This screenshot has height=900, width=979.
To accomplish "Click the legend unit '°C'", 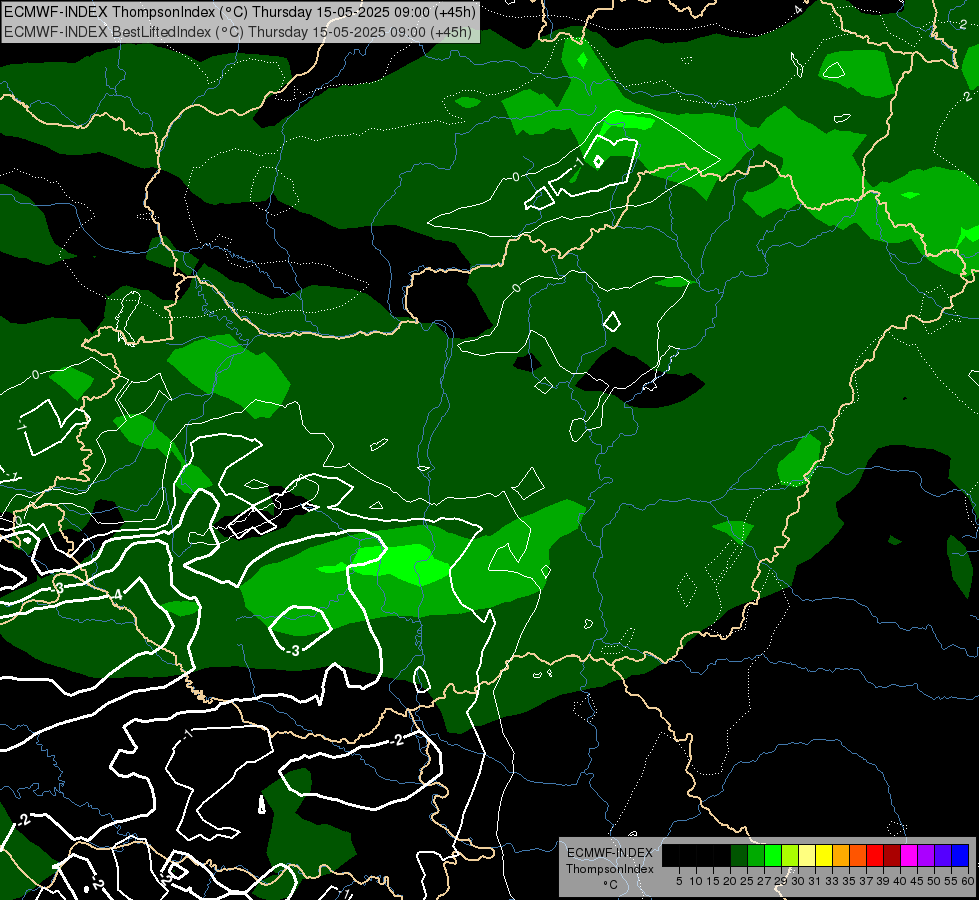I will tap(611, 884).
